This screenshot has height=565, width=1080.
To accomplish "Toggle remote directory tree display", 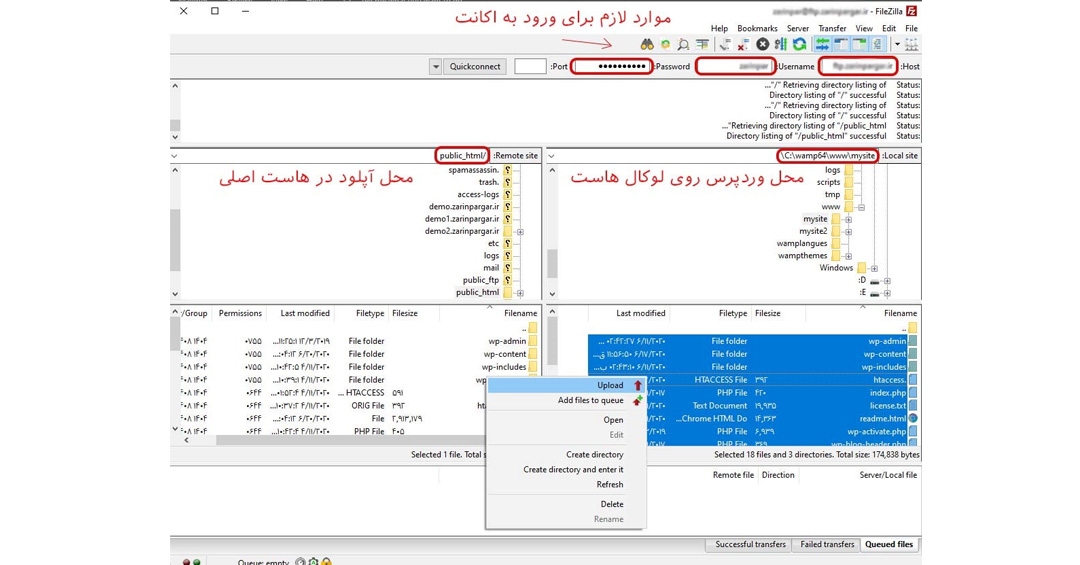I will [x=841, y=44].
